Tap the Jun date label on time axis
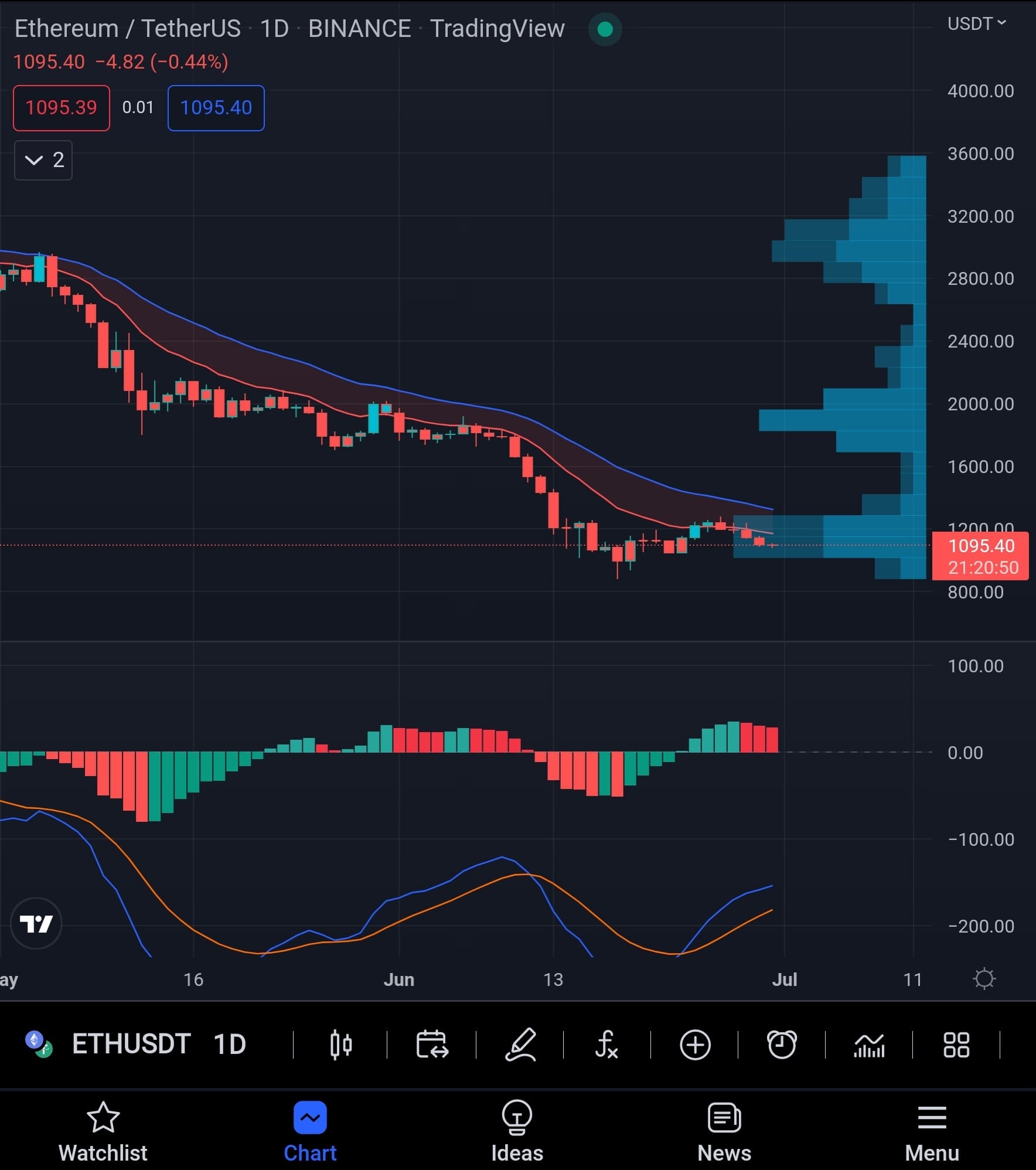 pyautogui.click(x=399, y=979)
